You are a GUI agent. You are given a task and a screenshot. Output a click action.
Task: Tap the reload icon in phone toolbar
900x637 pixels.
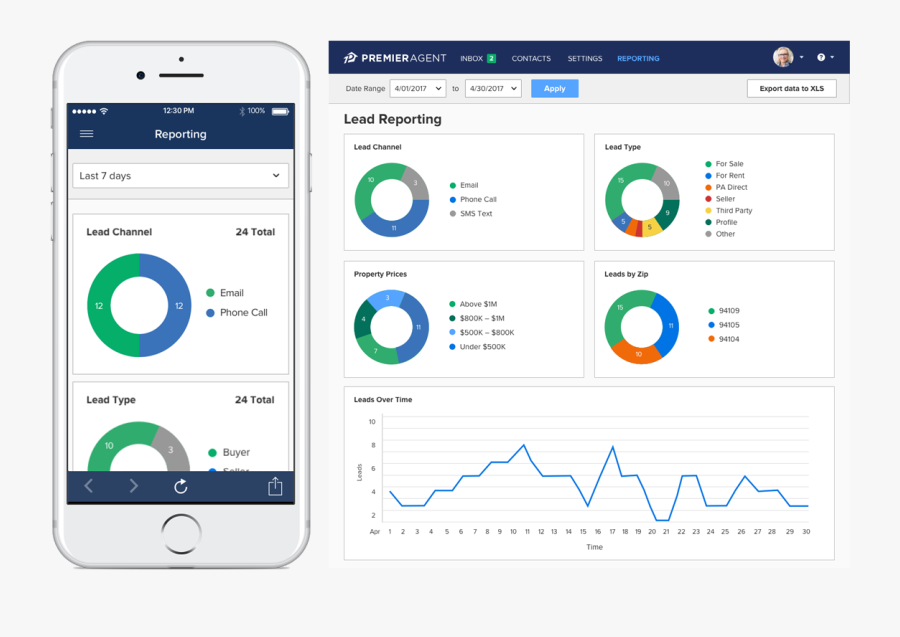181,486
